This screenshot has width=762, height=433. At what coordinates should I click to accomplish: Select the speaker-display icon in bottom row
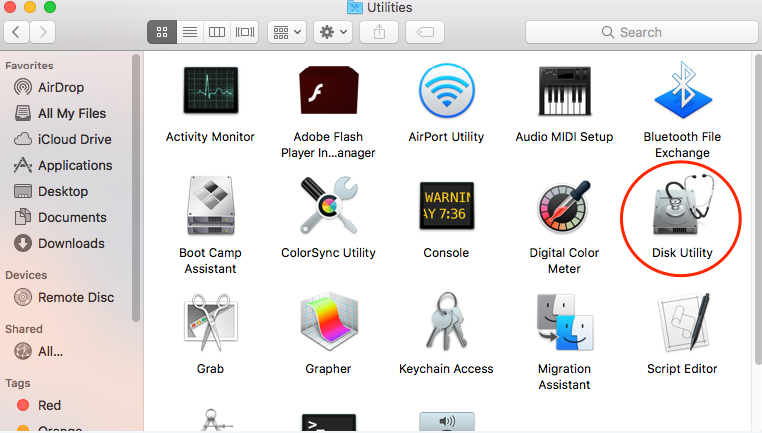[447, 422]
